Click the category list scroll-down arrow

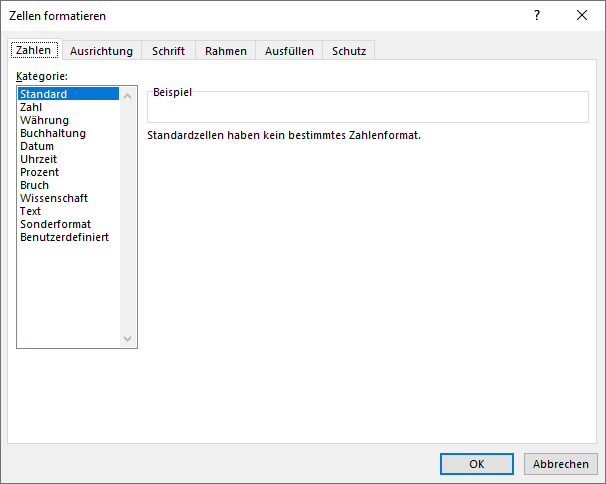point(128,339)
